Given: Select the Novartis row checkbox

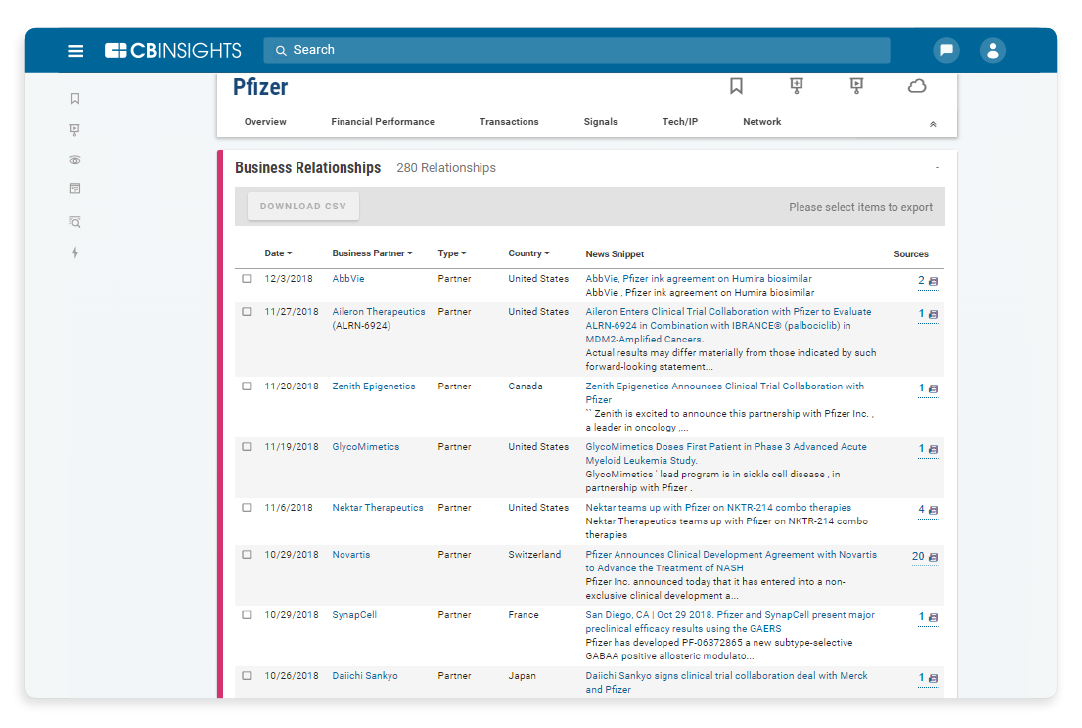Looking at the screenshot, I should click(247, 555).
